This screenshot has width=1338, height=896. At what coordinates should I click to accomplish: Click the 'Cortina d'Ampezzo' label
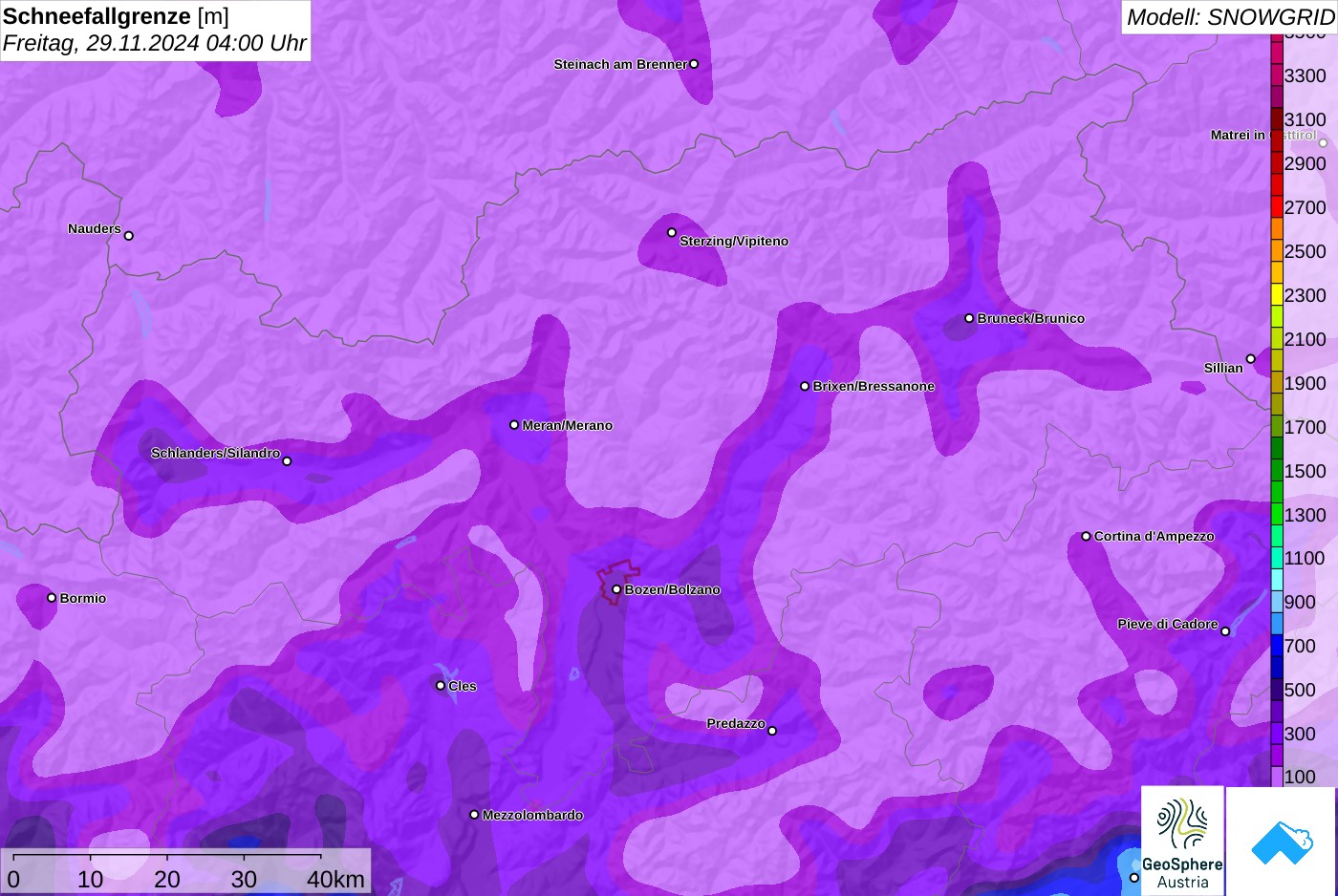(1155, 536)
